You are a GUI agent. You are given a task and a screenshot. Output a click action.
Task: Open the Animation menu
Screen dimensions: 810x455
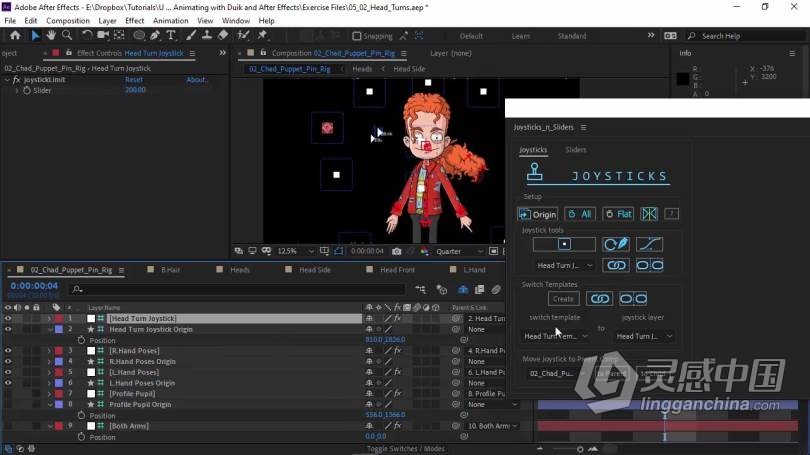point(170,21)
